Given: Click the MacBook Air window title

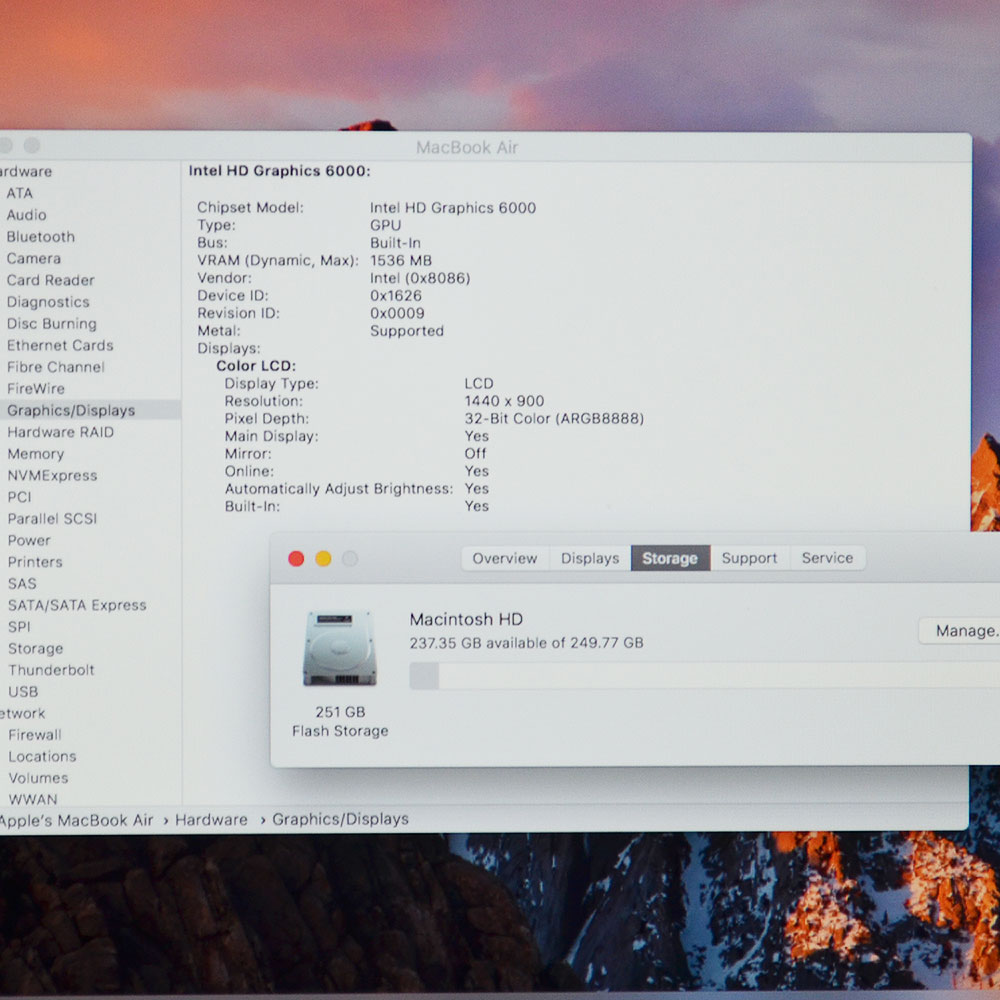Looking at the screenshot, I should pos(467,147).
